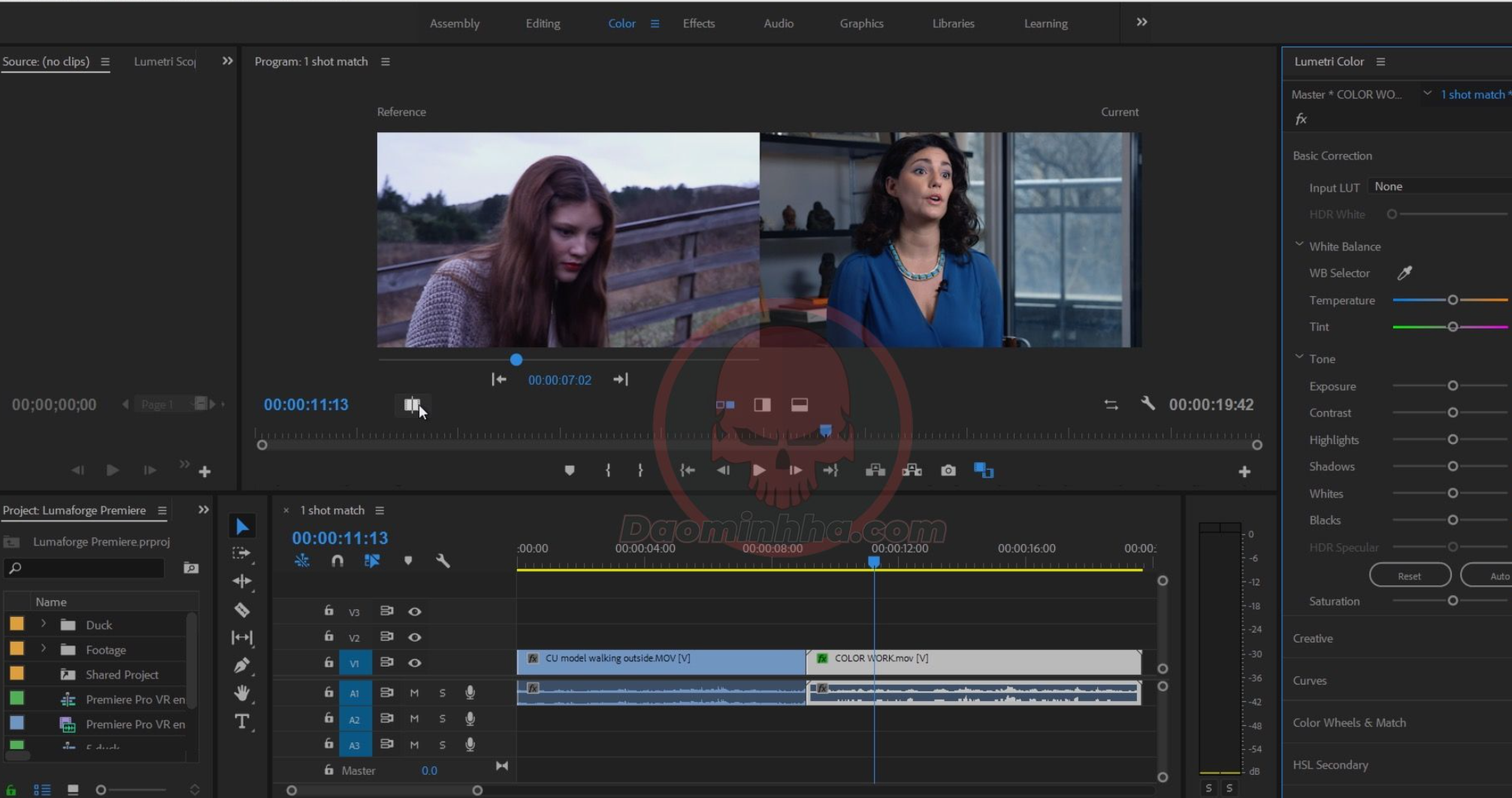Select the Pen tool
This screenshot has height=798, width=1512.
[x=242, y=665]
